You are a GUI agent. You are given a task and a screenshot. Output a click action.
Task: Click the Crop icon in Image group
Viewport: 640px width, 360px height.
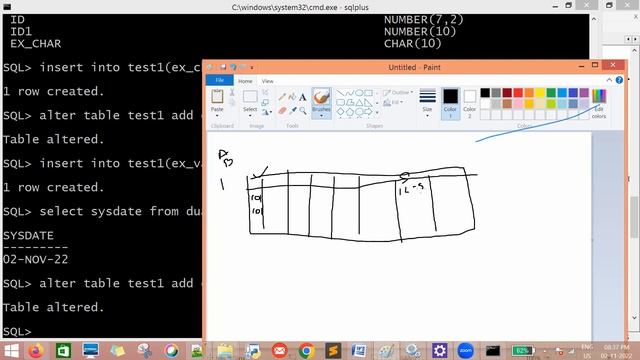[x=265, y=93]
